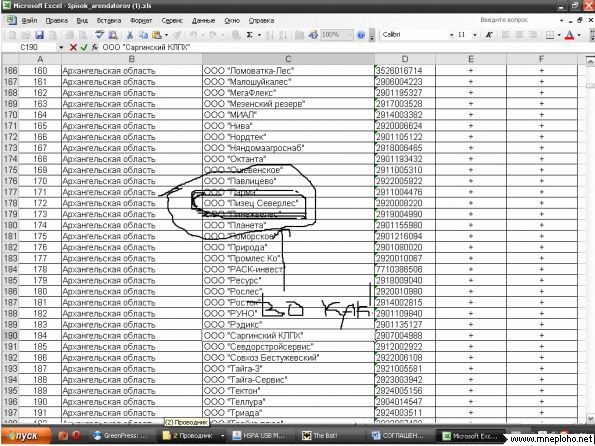Viewport: 595px width, 446px height.
Task: Open Insert Function fx button
Action: tap(94, 47)
